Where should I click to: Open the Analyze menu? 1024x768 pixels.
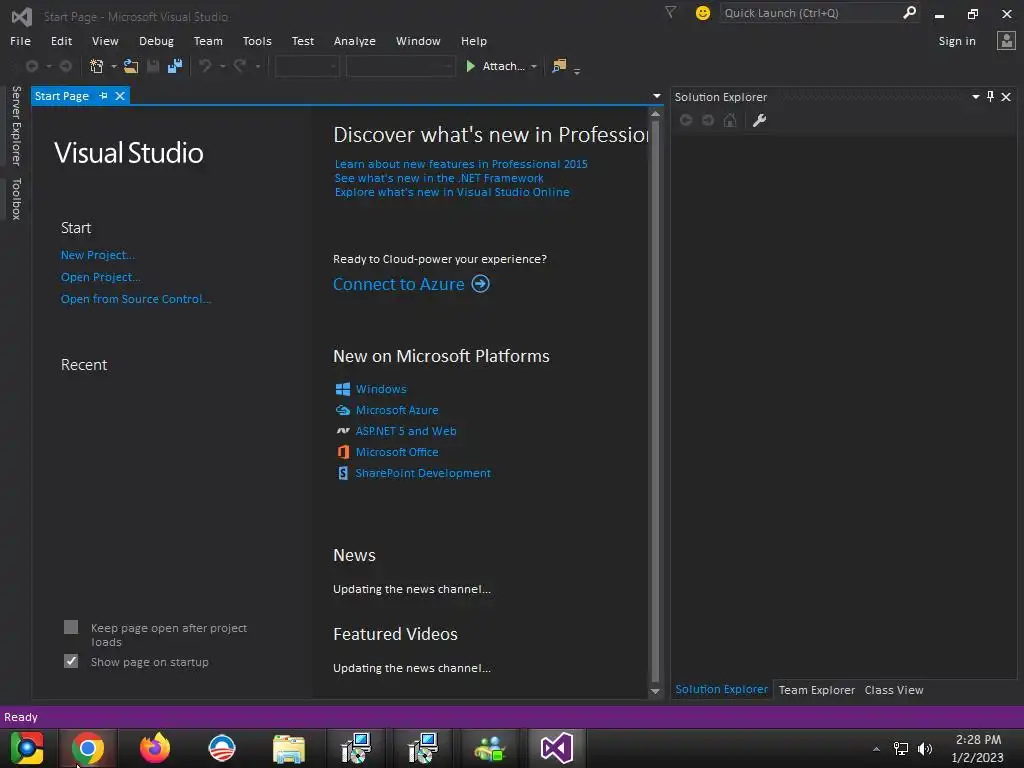point(355,40)
